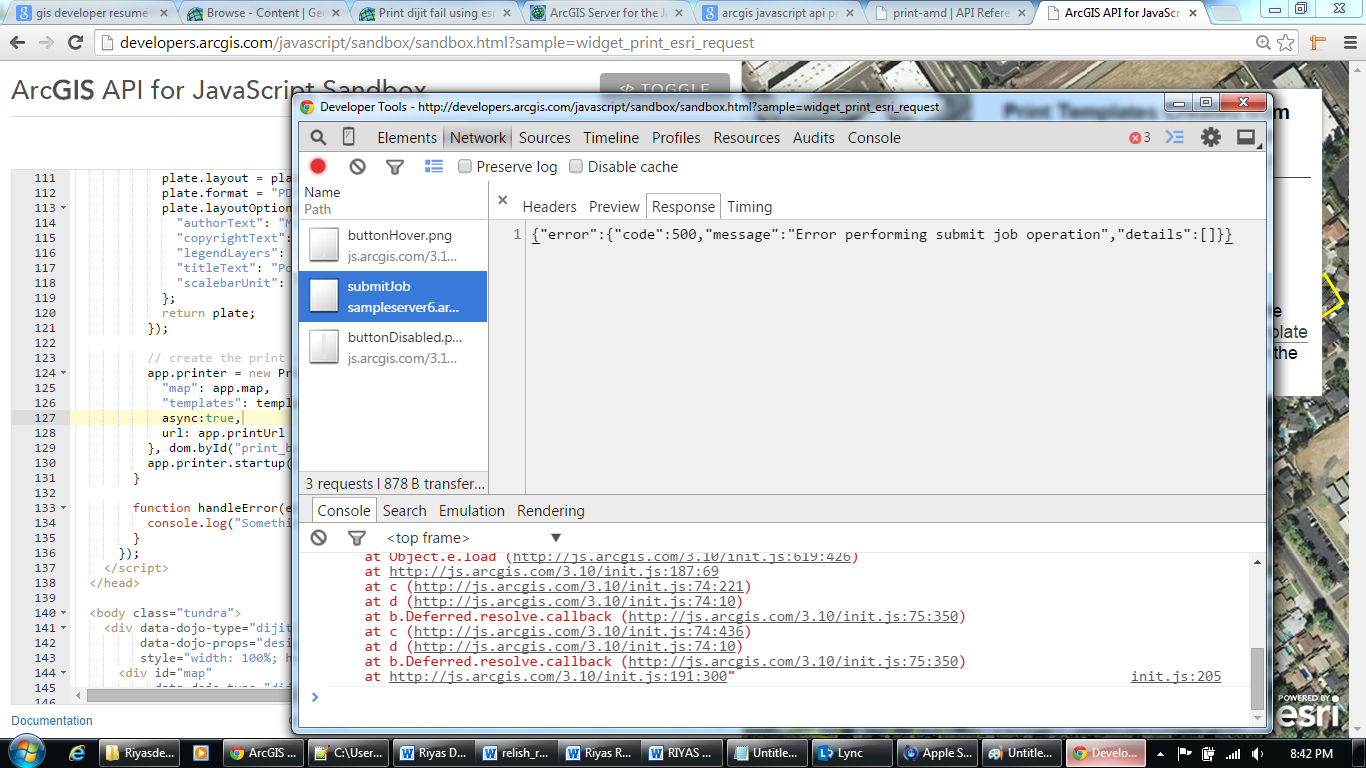Click the browser forward arrow
This screenshot has height=768, width=1366.
click(x=46, y=43)
